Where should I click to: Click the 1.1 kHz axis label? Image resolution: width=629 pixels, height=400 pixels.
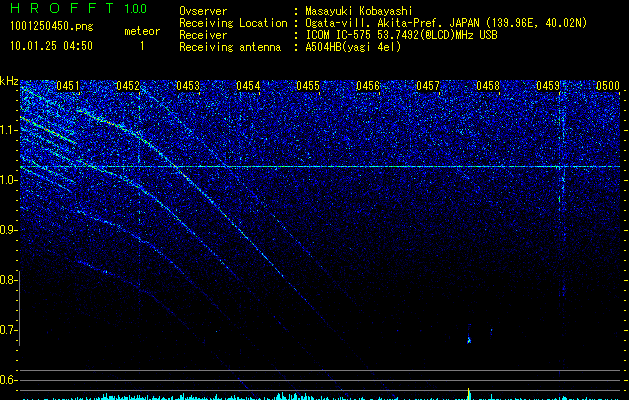coord(8,130)
